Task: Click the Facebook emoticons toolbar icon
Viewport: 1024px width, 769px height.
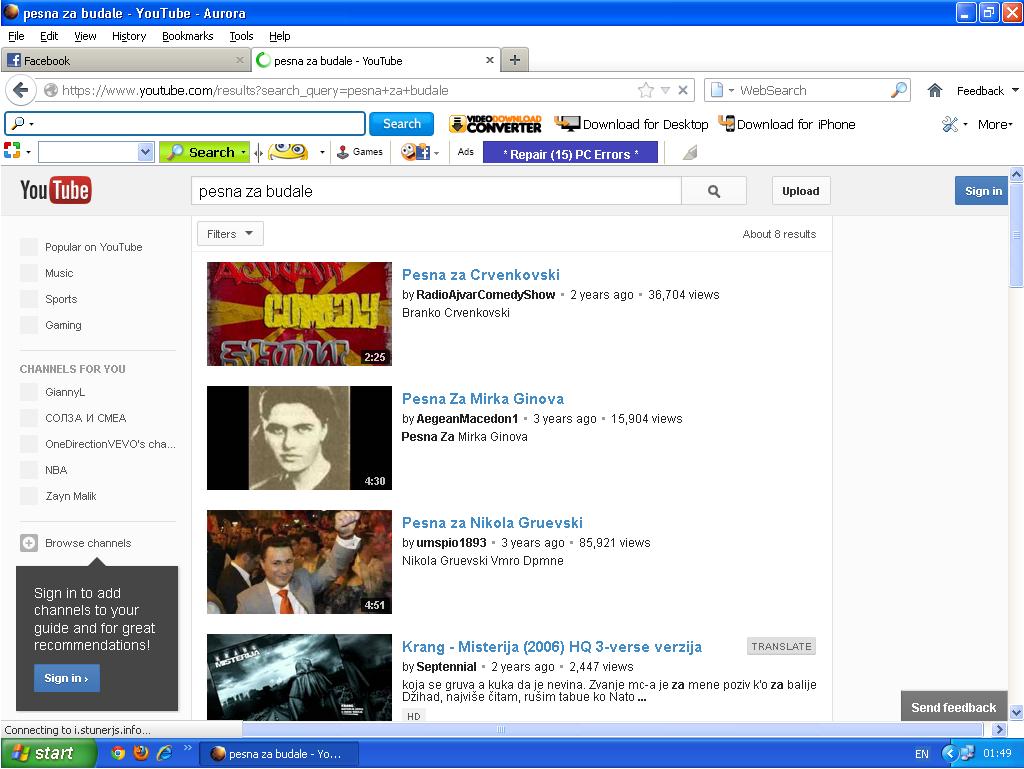Action: pos(415,152)
